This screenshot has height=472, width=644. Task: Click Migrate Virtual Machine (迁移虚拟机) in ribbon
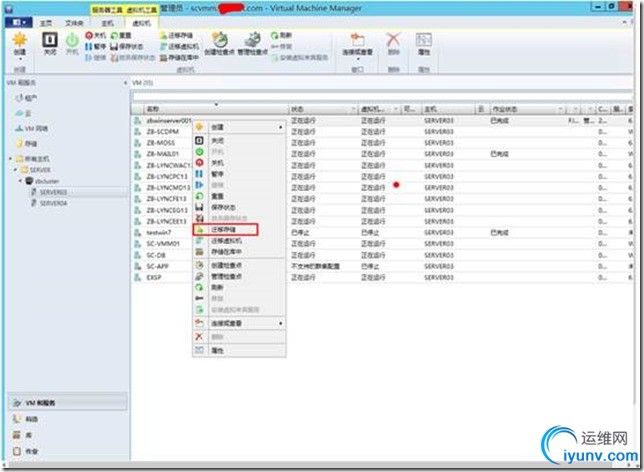(x=179, y=46)
